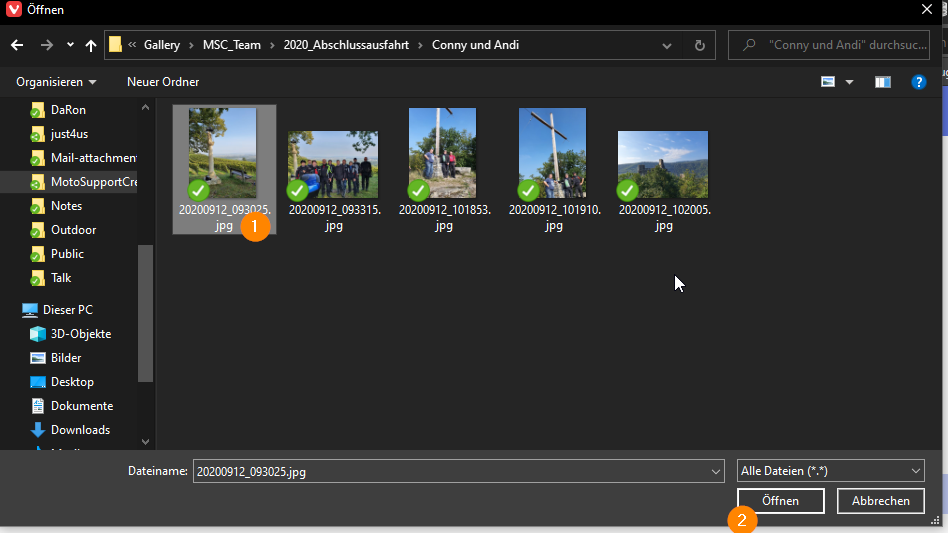Expand the address bar history dropdown
The height and width of the screenshot is (533, 948).
(x=667, y=46)
